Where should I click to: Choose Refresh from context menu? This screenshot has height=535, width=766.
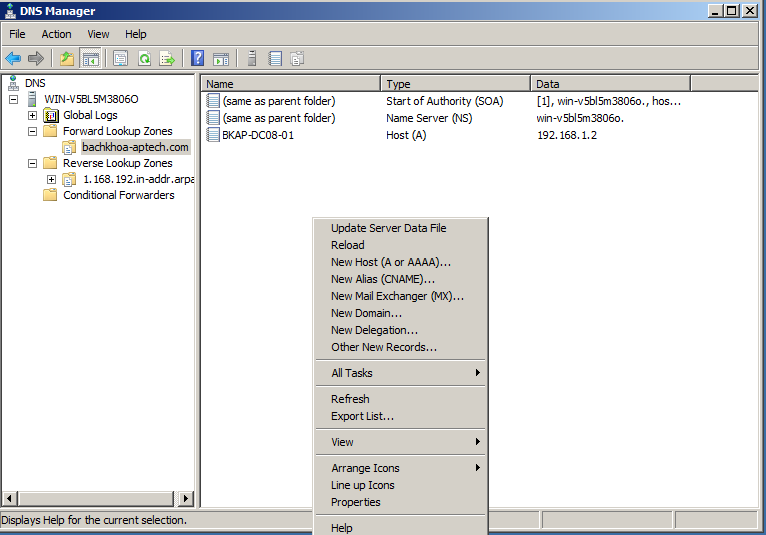pyautogui.click(x=401, y=399)
